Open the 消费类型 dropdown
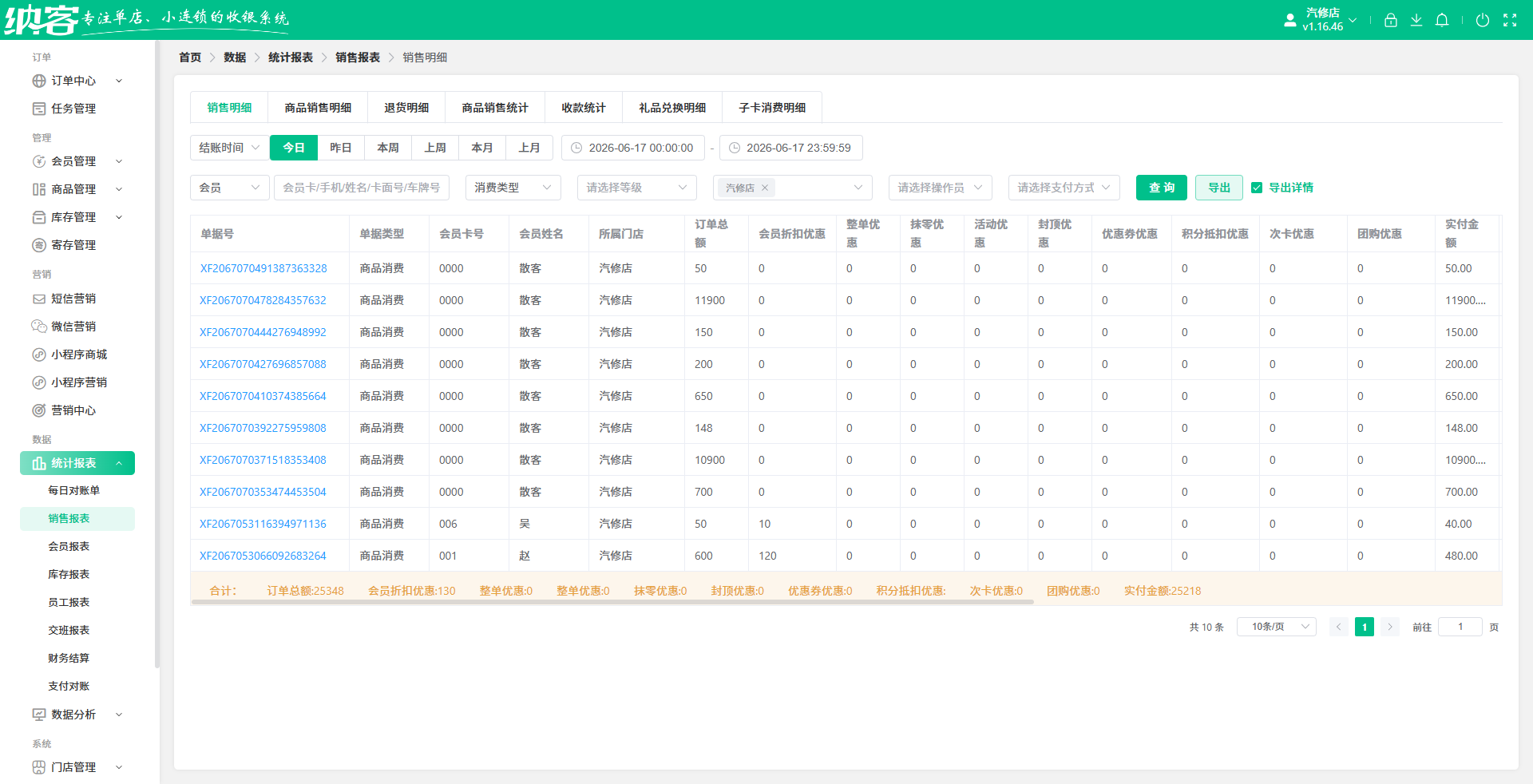This screenshot has width=1533, height=784. [x=513, y=188]
